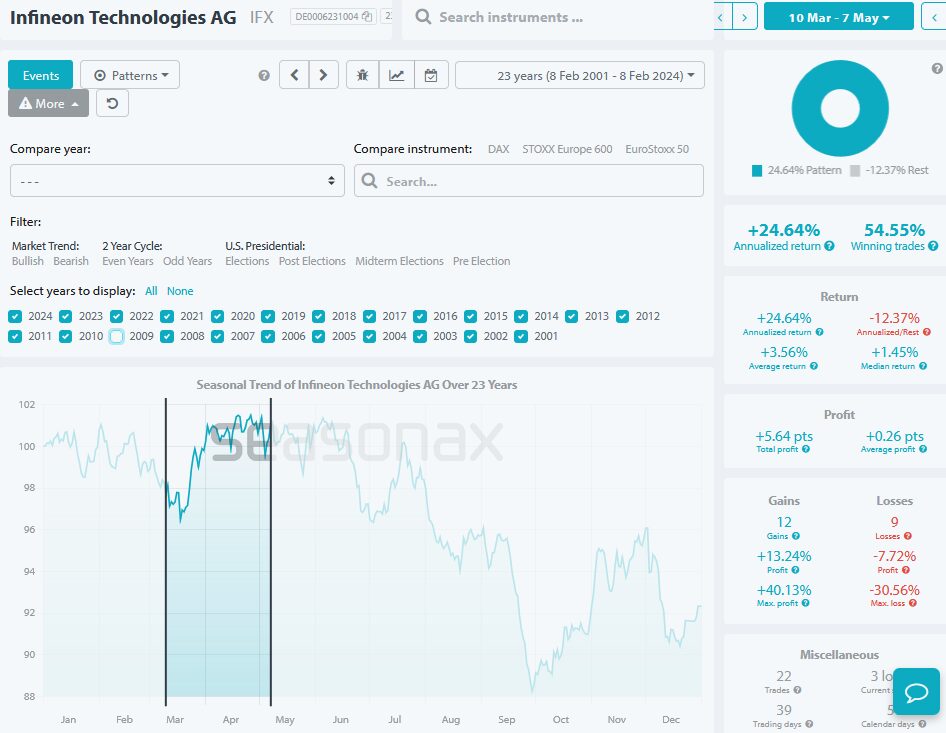Expand the More menu
The image size is (946, 733).
pyautogui.click(x=48, y=103)
